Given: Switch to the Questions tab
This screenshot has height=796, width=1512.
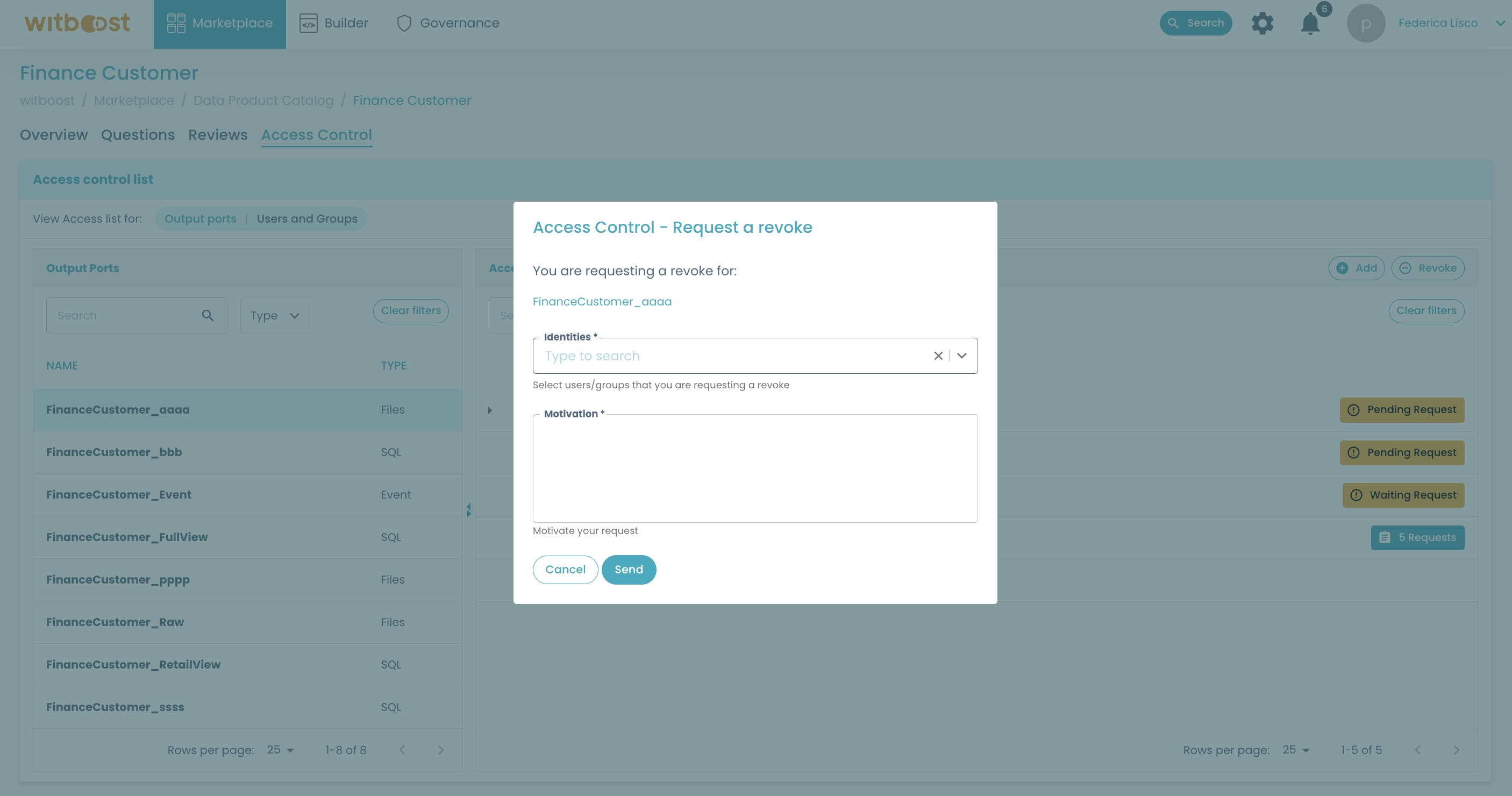Looking at the screenshot, I should [137, 135].
